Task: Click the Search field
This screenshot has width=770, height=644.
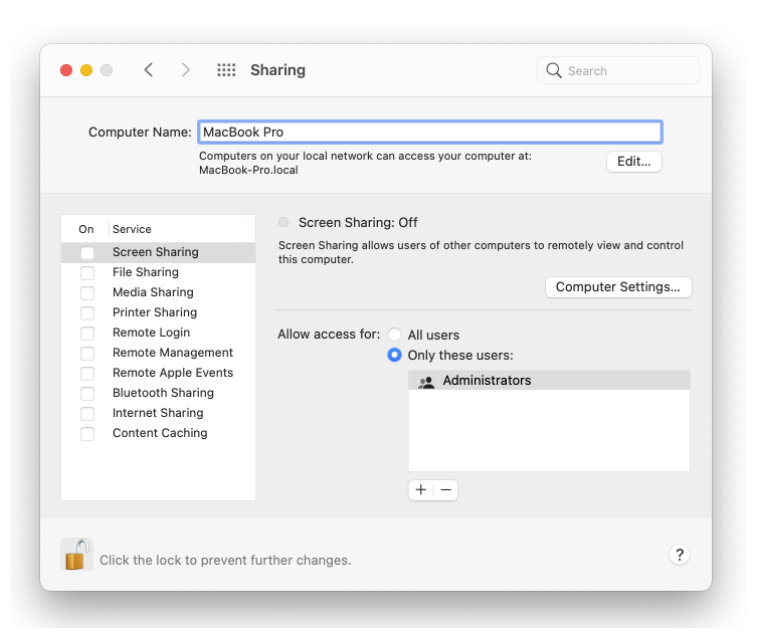Action: coord(618,70)
